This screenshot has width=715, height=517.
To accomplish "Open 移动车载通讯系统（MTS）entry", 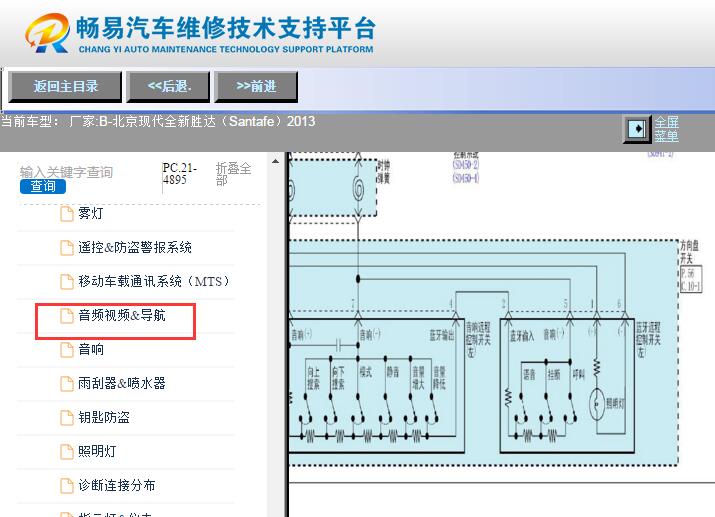I will tap(154, 281).
